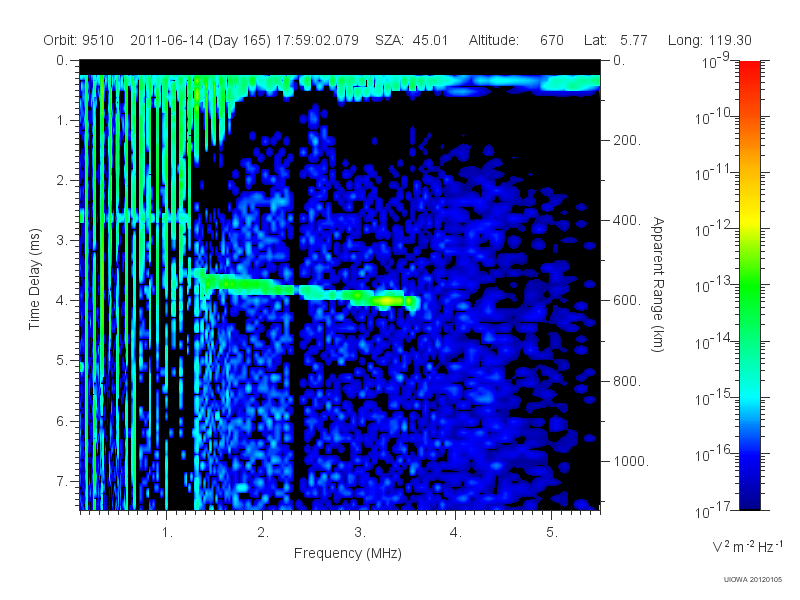This screenshot has width=800, height=600.
Task: Click the '3.' frequency axis tick label
Action: [x=360, y=533]
